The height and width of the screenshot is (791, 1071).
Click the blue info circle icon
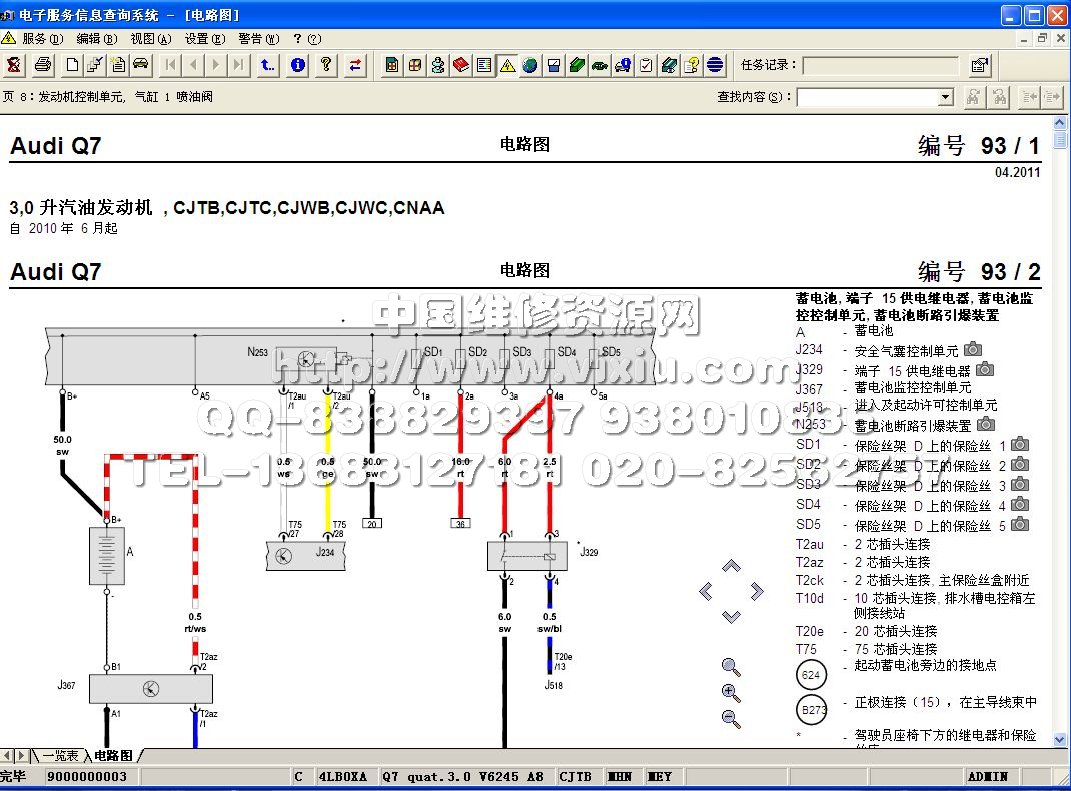pos(297,66)
